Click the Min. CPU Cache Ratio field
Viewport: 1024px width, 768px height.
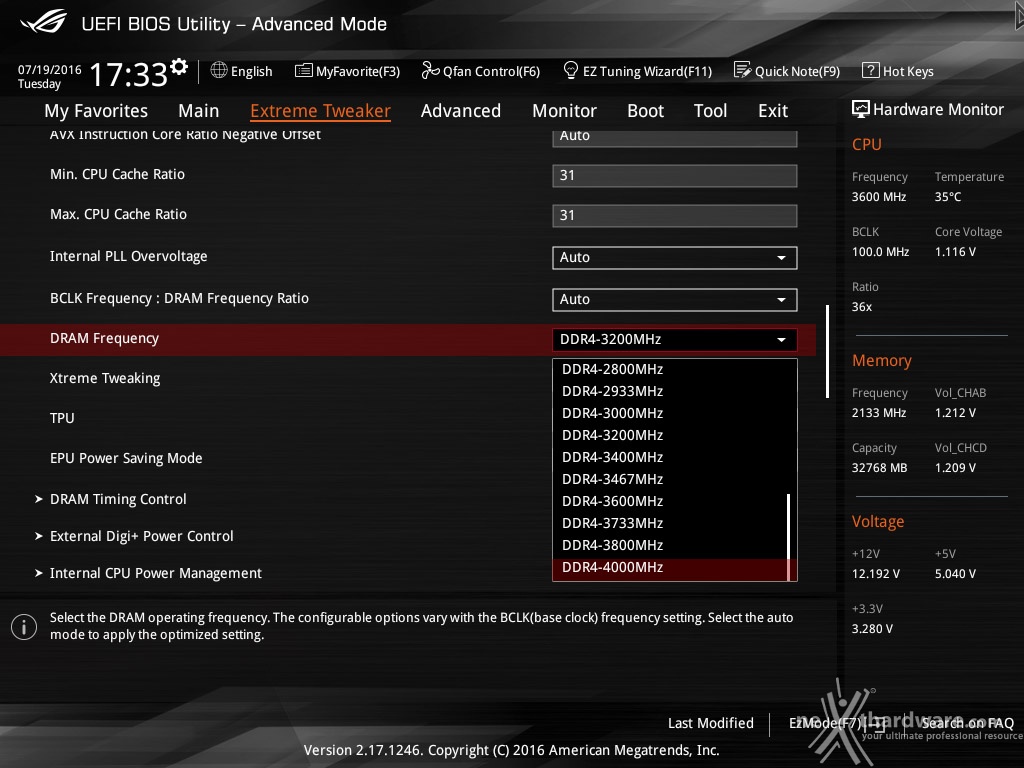pyautogui.click(x=675, y=176)
